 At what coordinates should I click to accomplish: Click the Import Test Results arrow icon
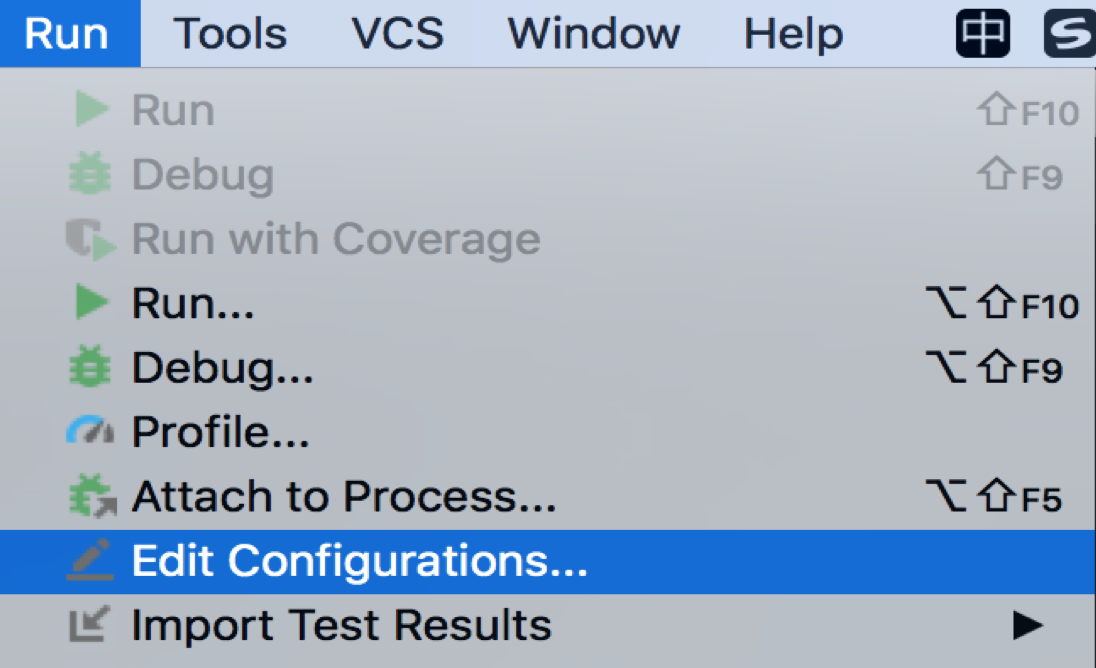[89, 624]
